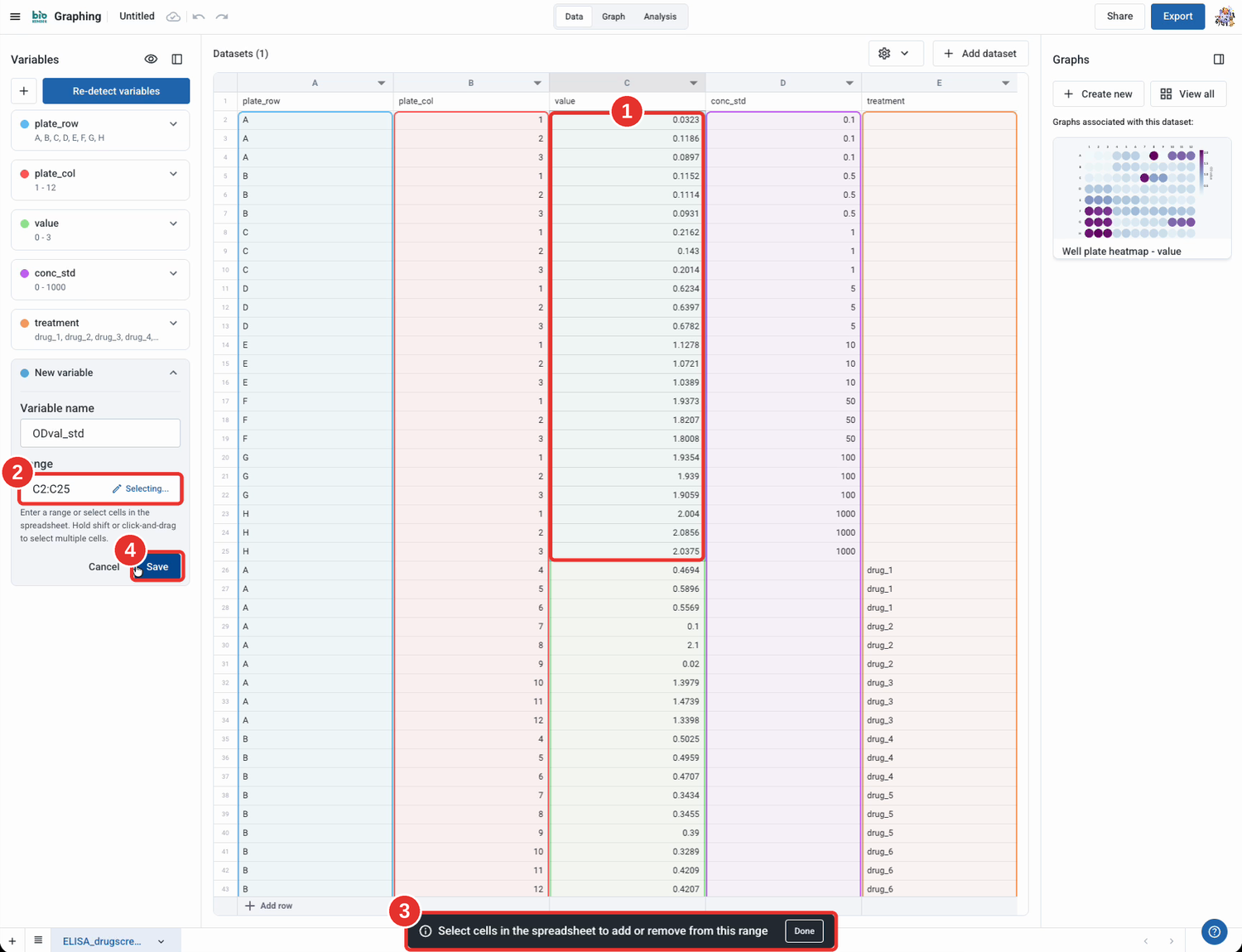The height and width of the screenshot is (952, 1242).
Task: Expand the treatment variable card
Action: pyautogui.click(x=173, y=323)
